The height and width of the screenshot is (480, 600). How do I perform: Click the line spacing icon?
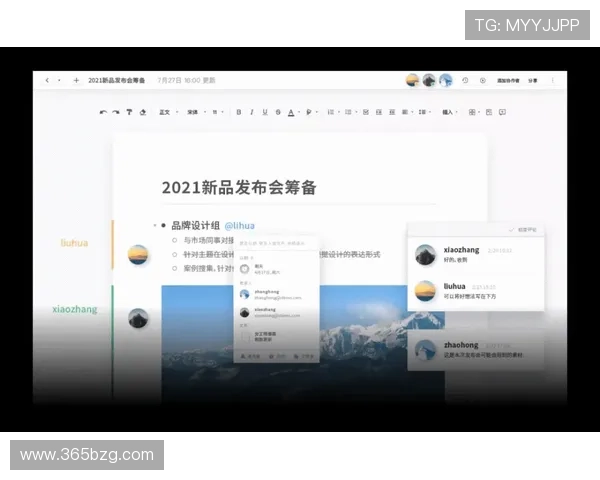[x=422, y=112]
